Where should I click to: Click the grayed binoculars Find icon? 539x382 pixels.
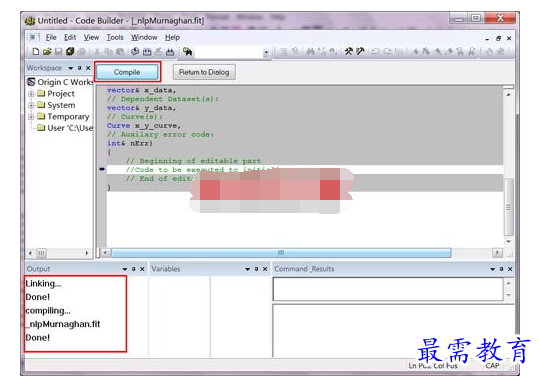pos(310,52)
